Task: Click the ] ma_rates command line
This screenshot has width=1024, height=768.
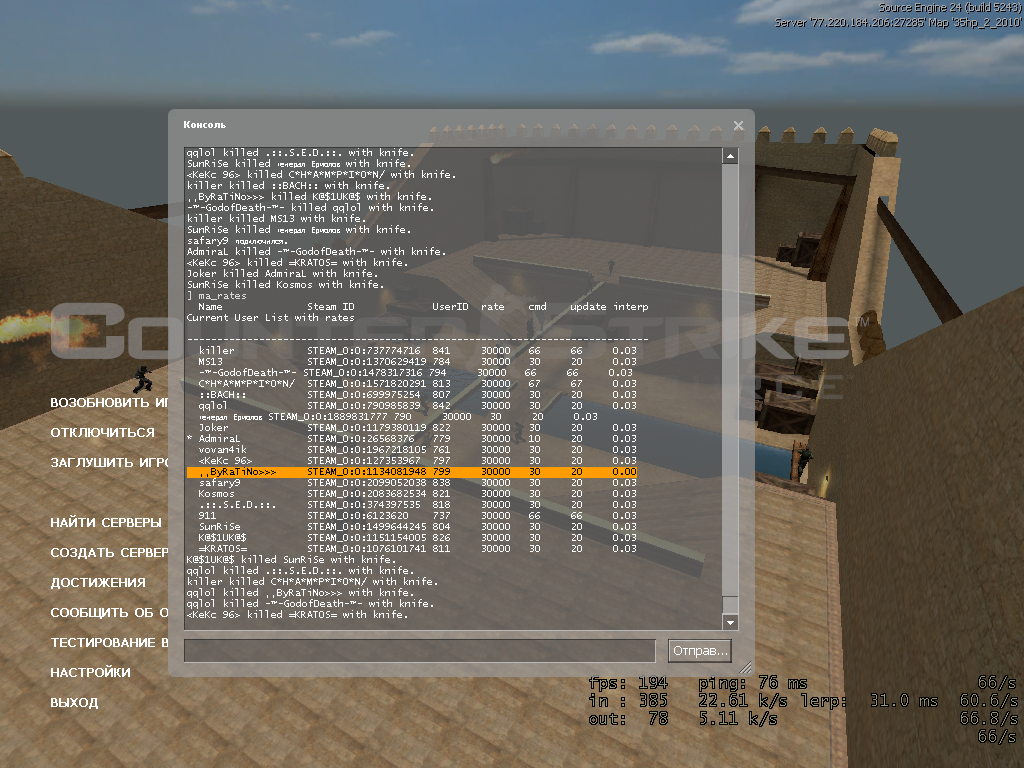Action: pos(217,296)
